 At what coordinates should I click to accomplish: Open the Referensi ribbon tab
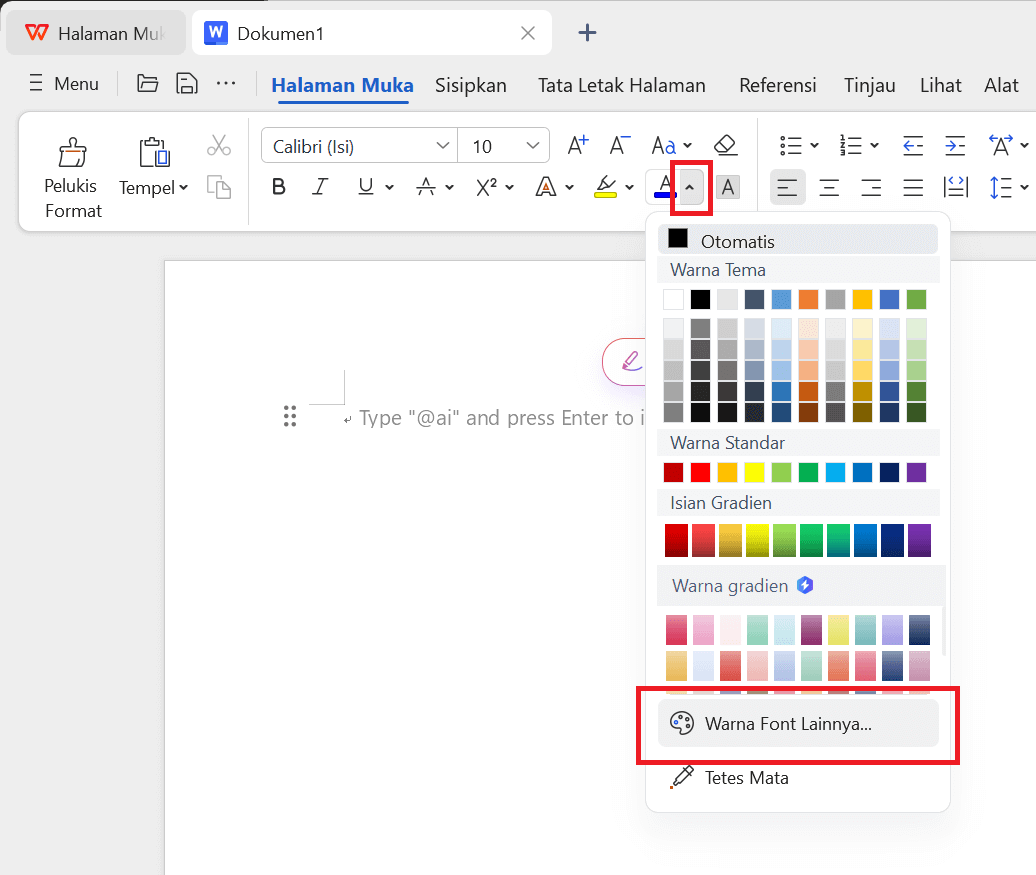778,85
